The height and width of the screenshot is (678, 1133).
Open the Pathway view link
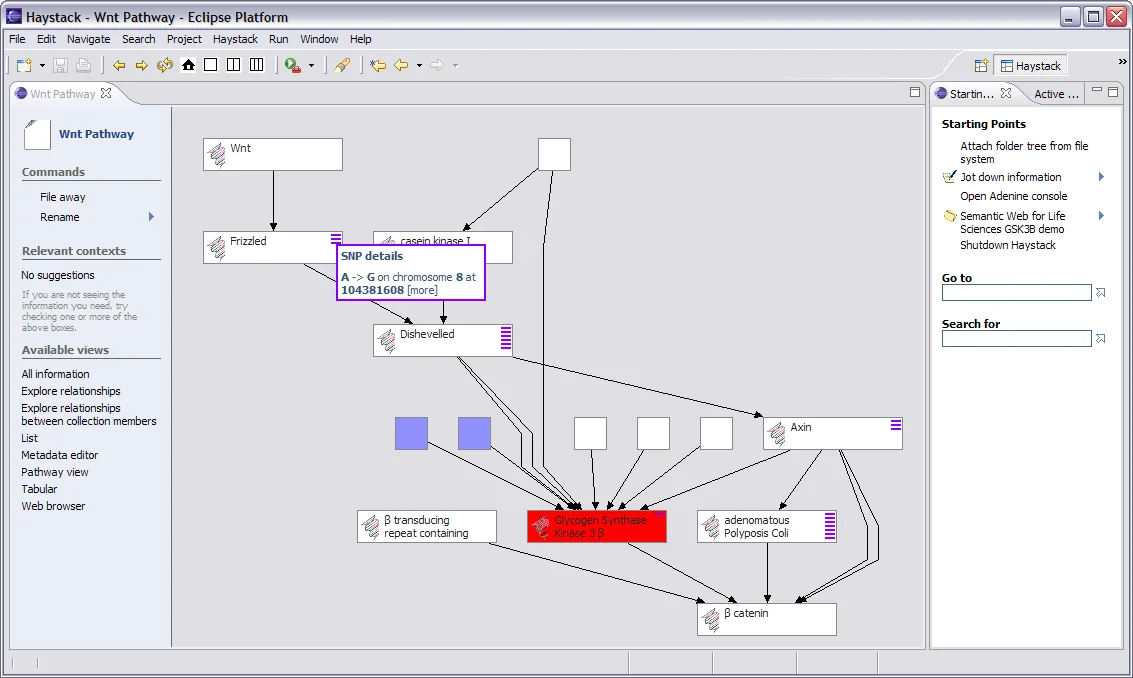(55, 472)
